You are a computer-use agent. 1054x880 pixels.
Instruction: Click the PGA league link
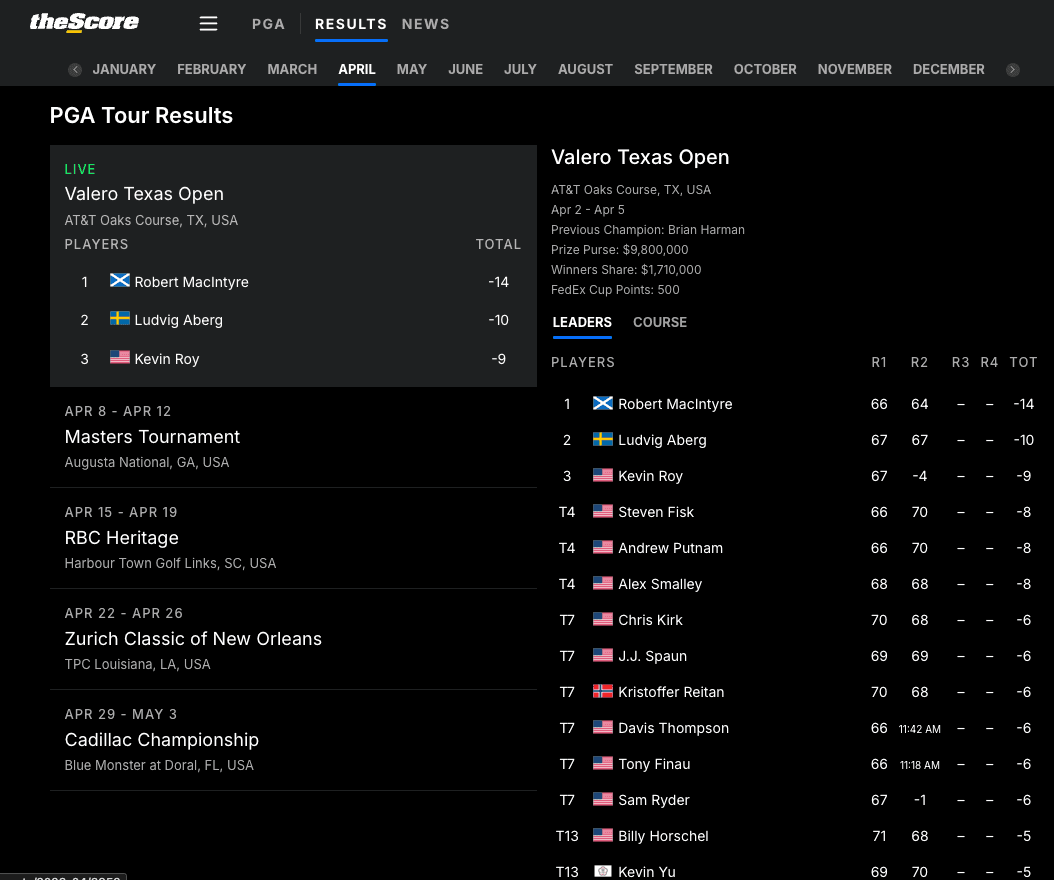(x=268, y=24)
